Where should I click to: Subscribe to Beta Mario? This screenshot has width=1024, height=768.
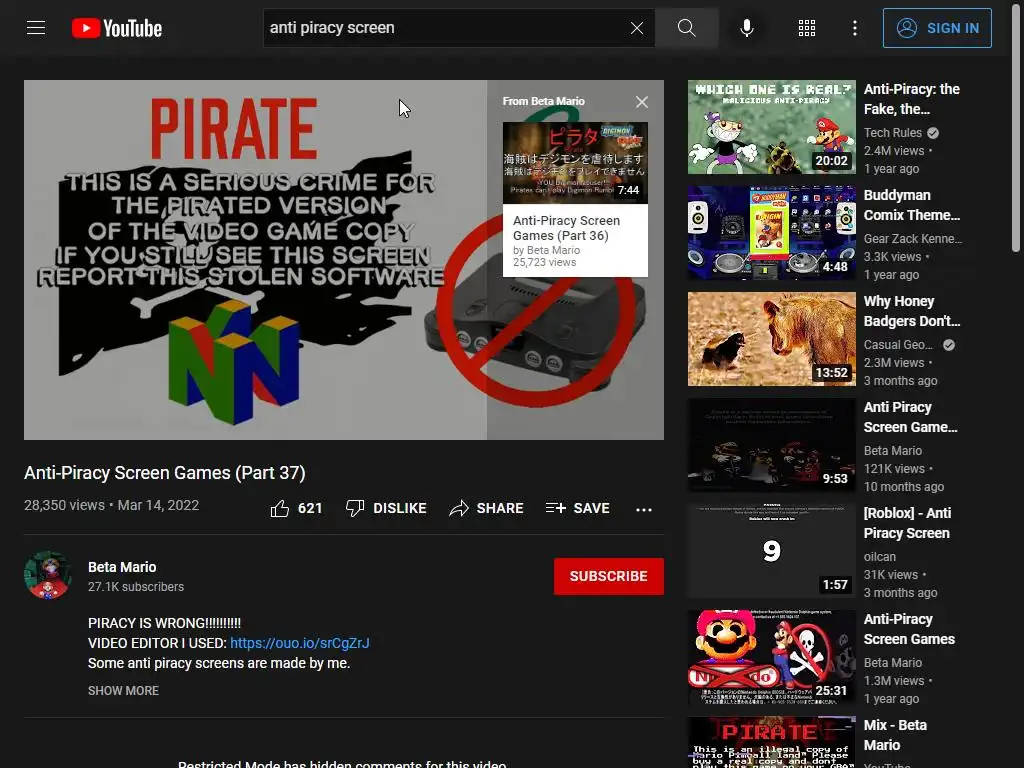pos(609,576)
